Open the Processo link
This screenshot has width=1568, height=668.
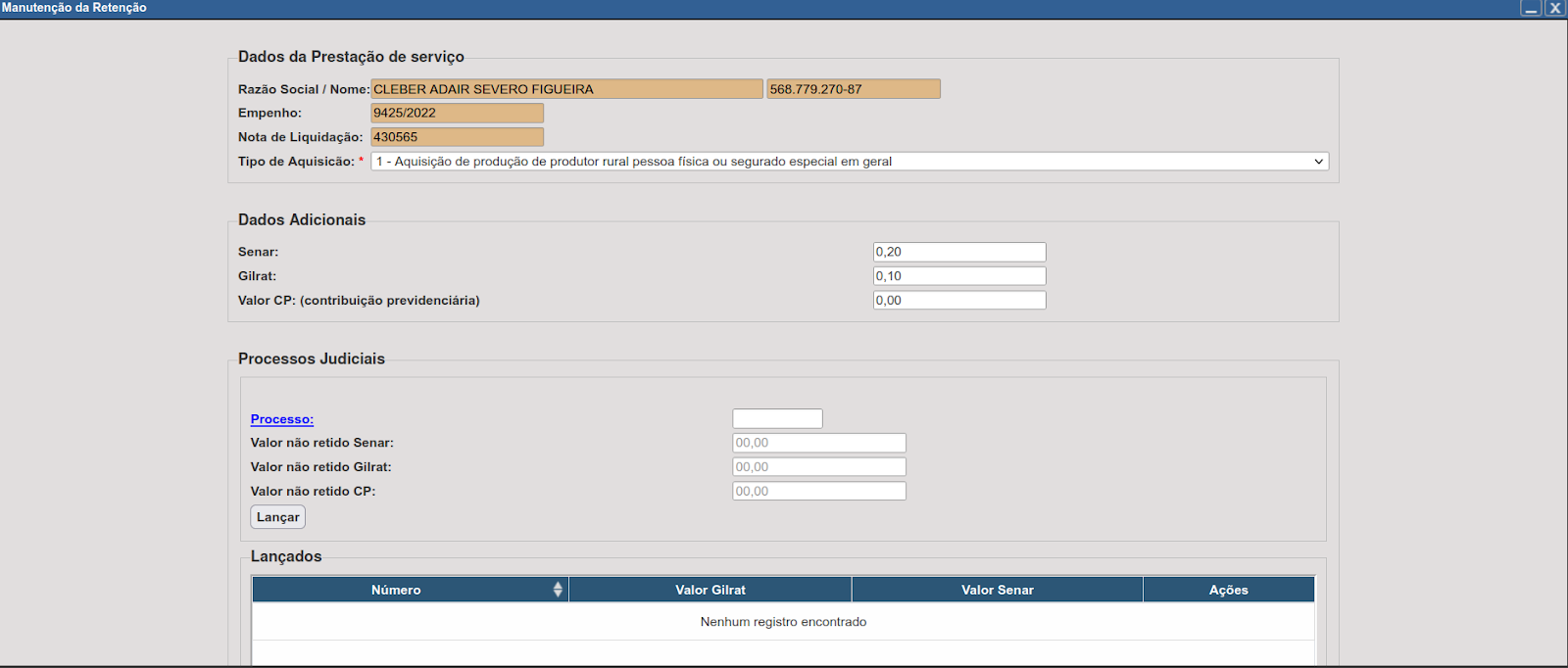click(x=281, y=419)
